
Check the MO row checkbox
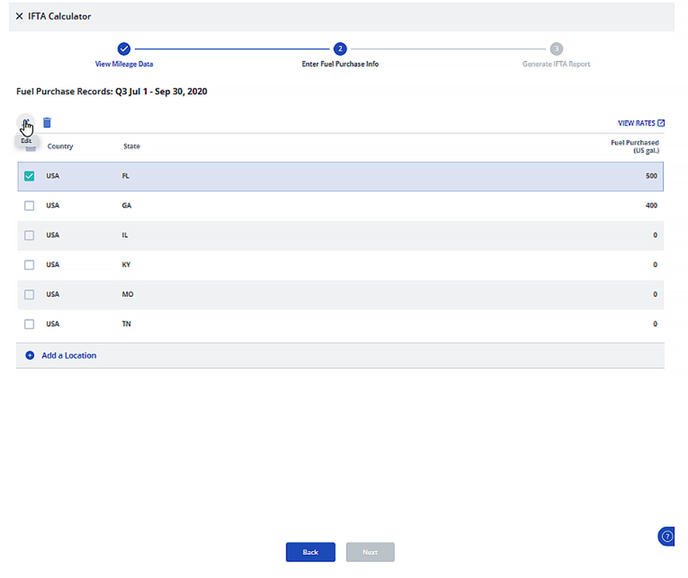tap(29, 294)
